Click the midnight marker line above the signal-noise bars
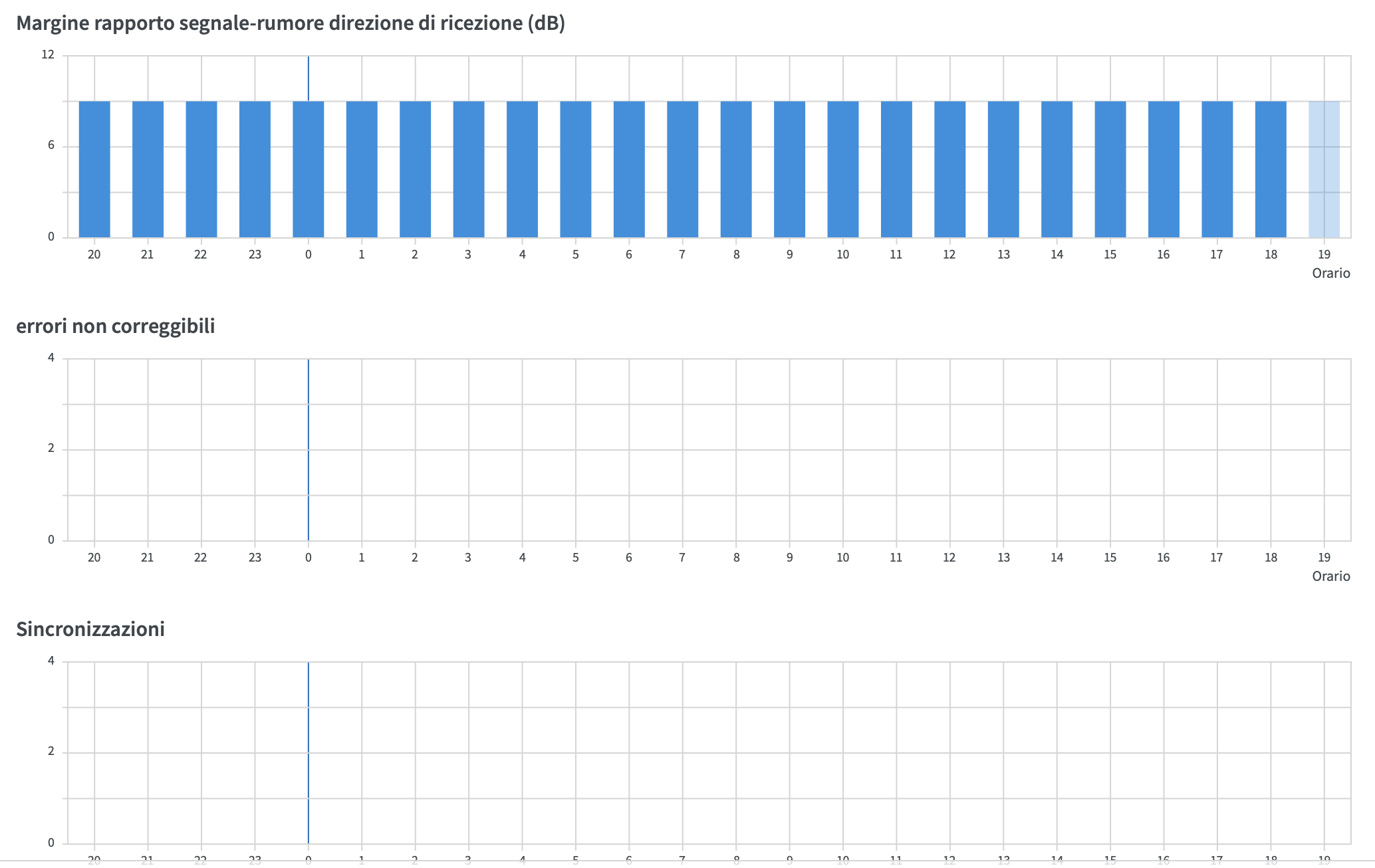The height and width of the screenshot is (868, 1375). click(x=309, y=78)
